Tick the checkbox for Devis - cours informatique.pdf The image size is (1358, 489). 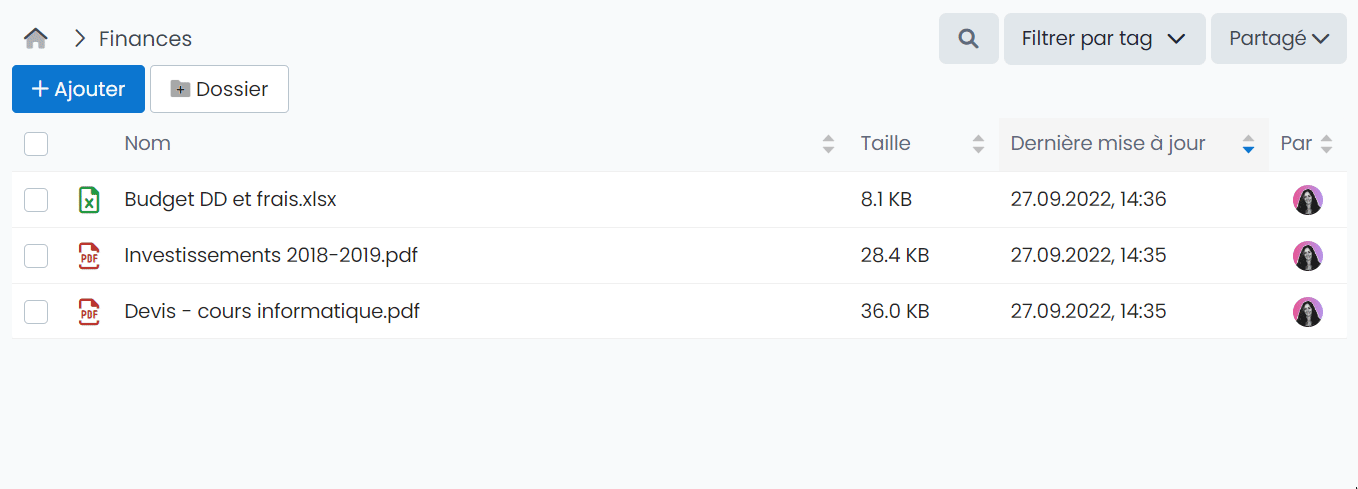[36, 312]
